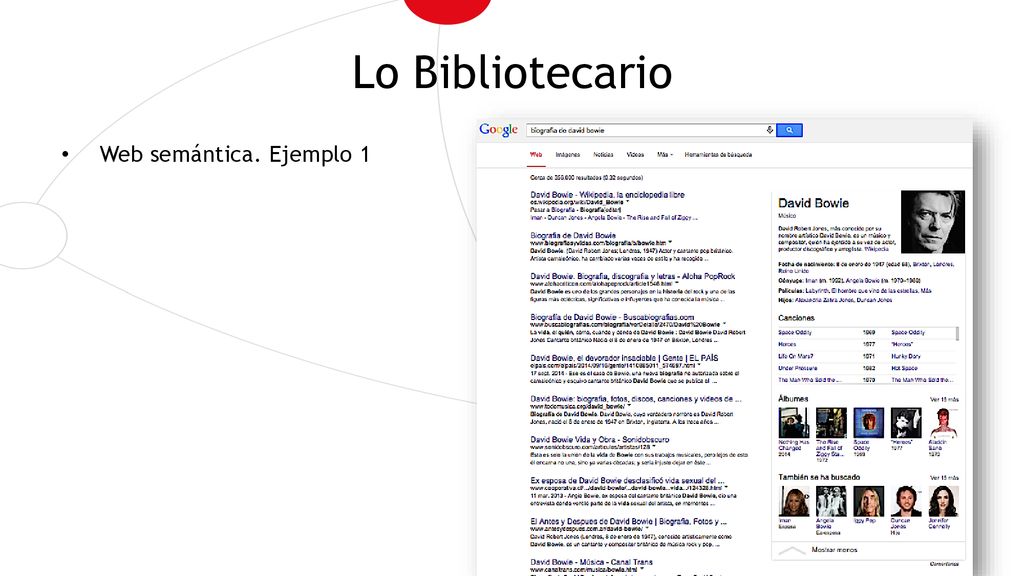Switch to the Noticias tab

[603, 155]
